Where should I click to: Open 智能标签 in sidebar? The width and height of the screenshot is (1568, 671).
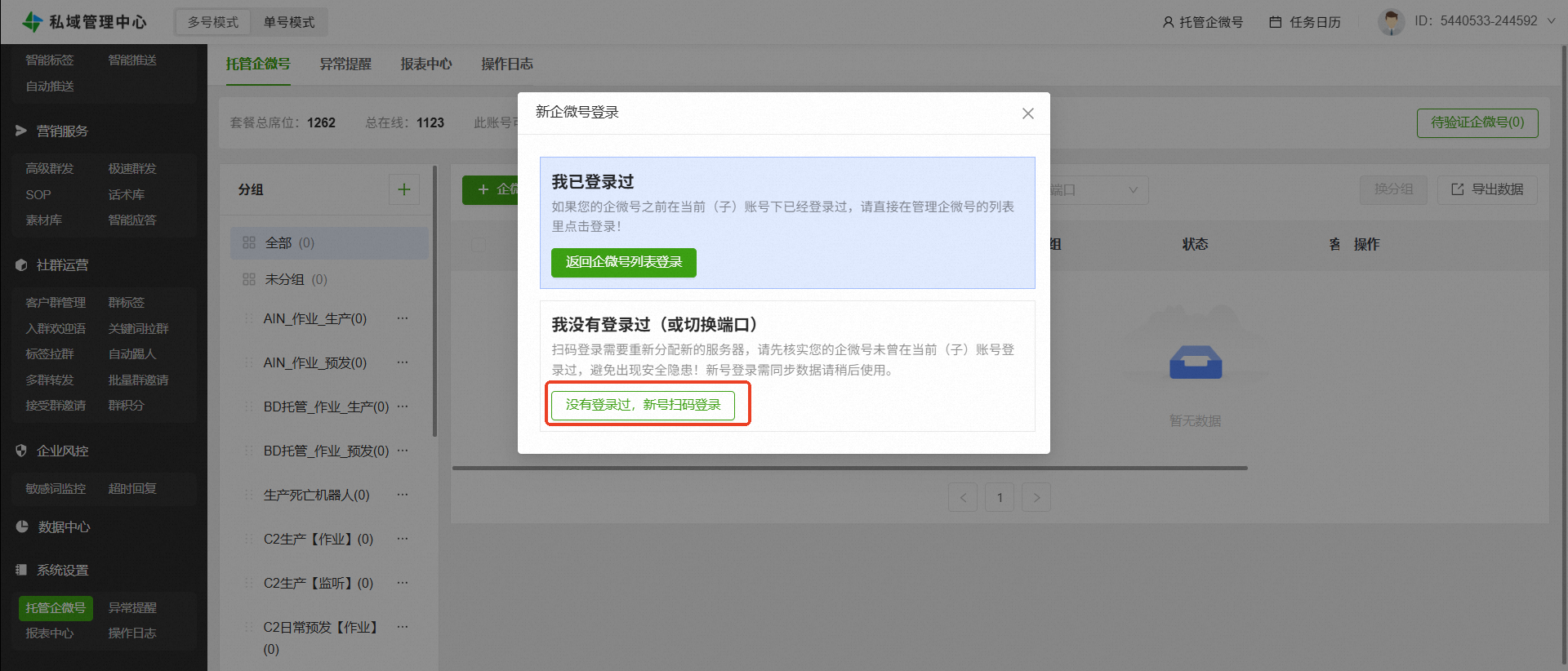(50, 60)
